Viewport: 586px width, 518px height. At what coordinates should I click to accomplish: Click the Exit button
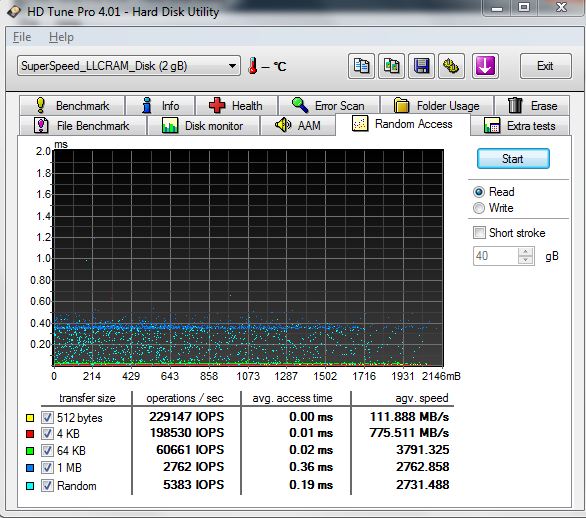(545, 66)
